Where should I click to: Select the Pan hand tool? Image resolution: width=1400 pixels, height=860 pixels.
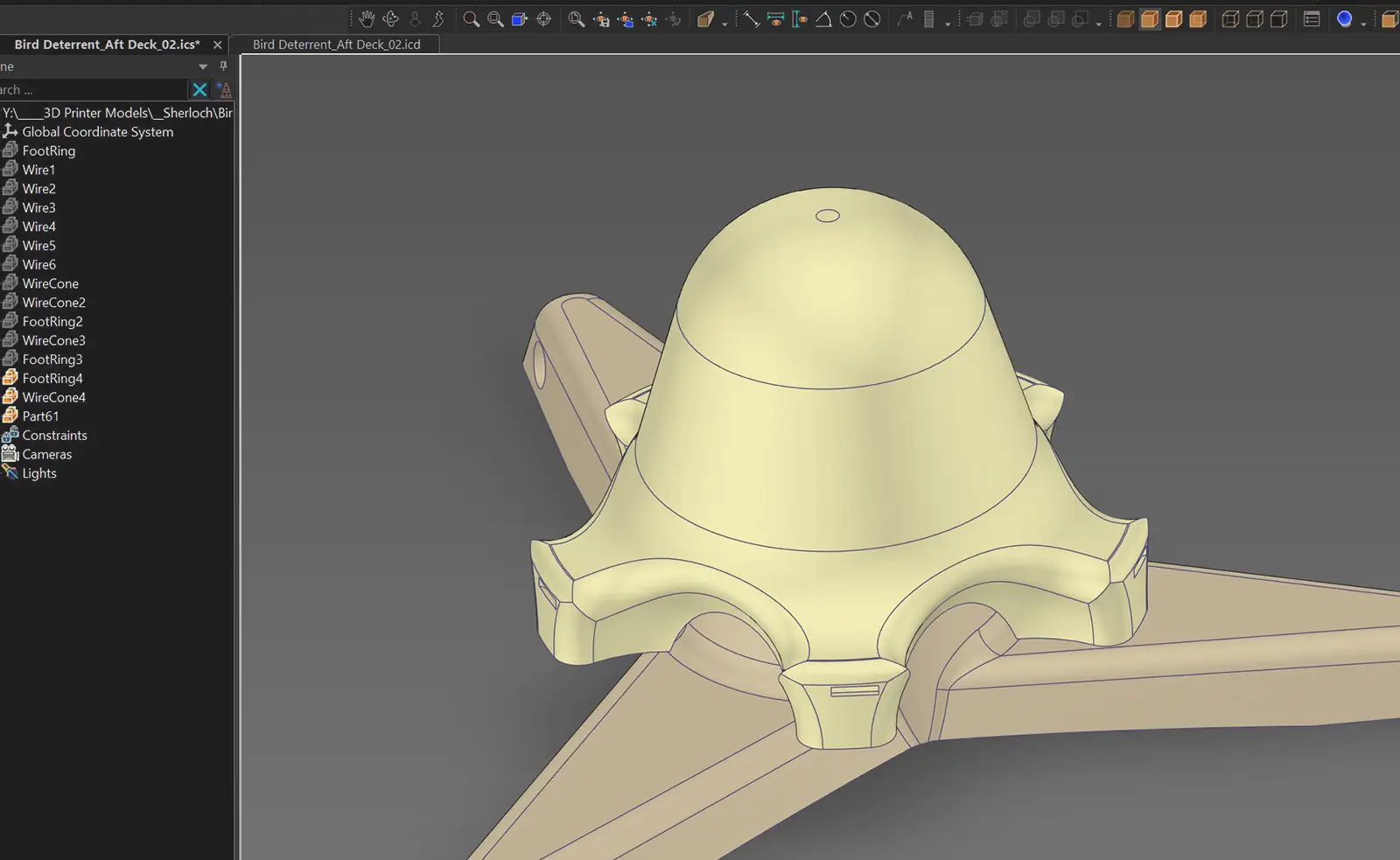(367, 19)
